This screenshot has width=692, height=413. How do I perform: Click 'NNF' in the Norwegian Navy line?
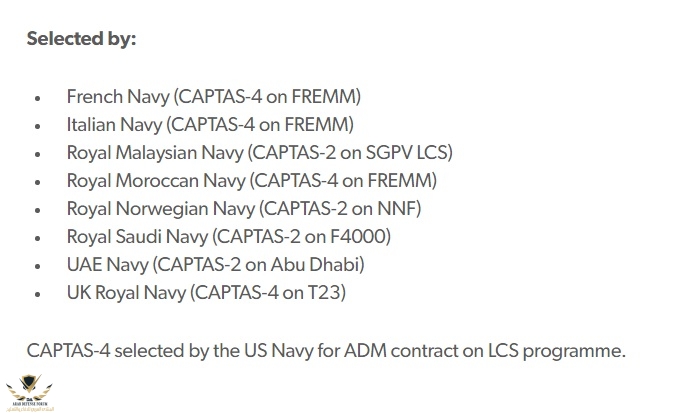pos(396,209)
